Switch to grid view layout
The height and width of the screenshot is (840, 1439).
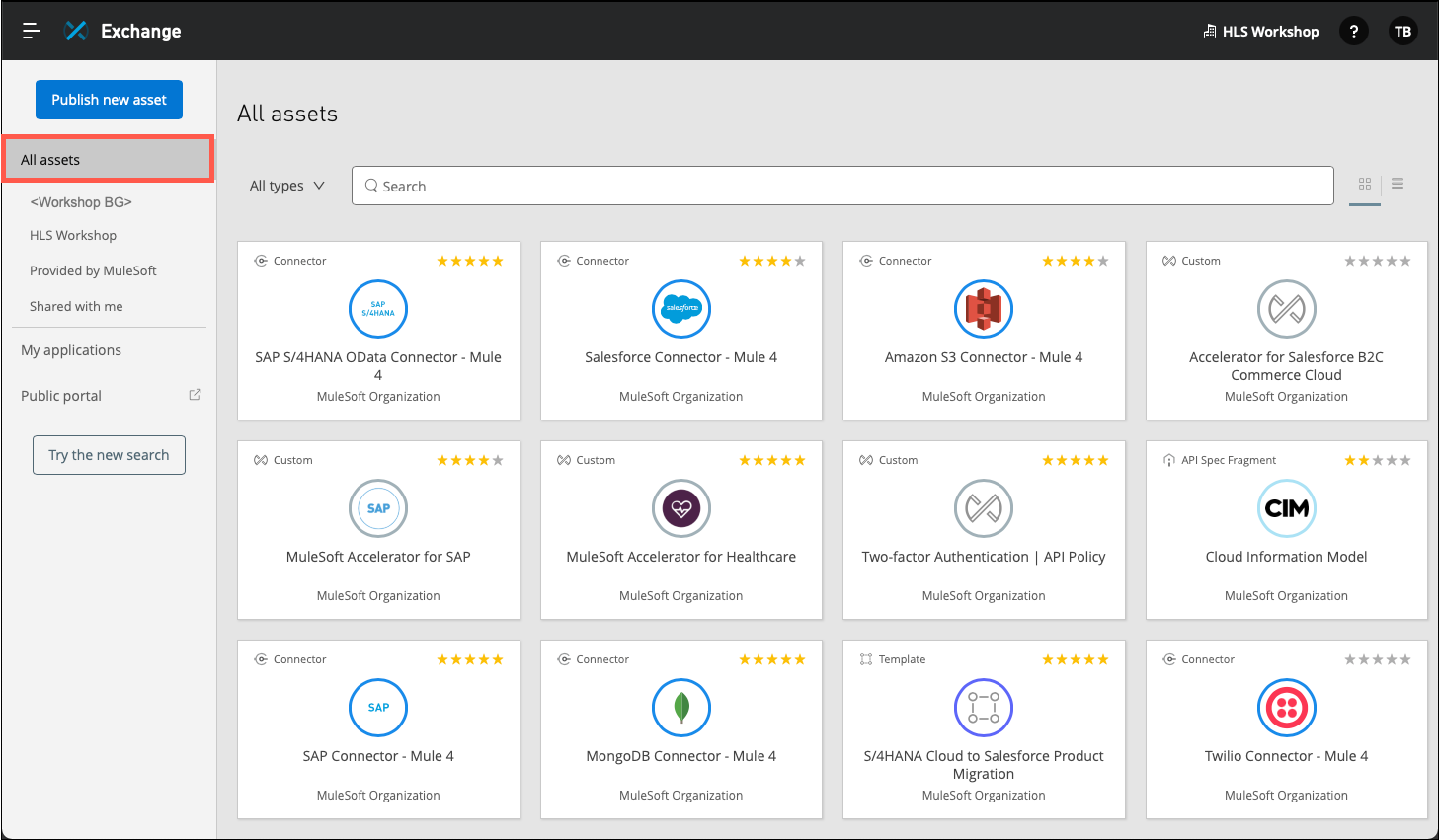(x=1365, y=184)
